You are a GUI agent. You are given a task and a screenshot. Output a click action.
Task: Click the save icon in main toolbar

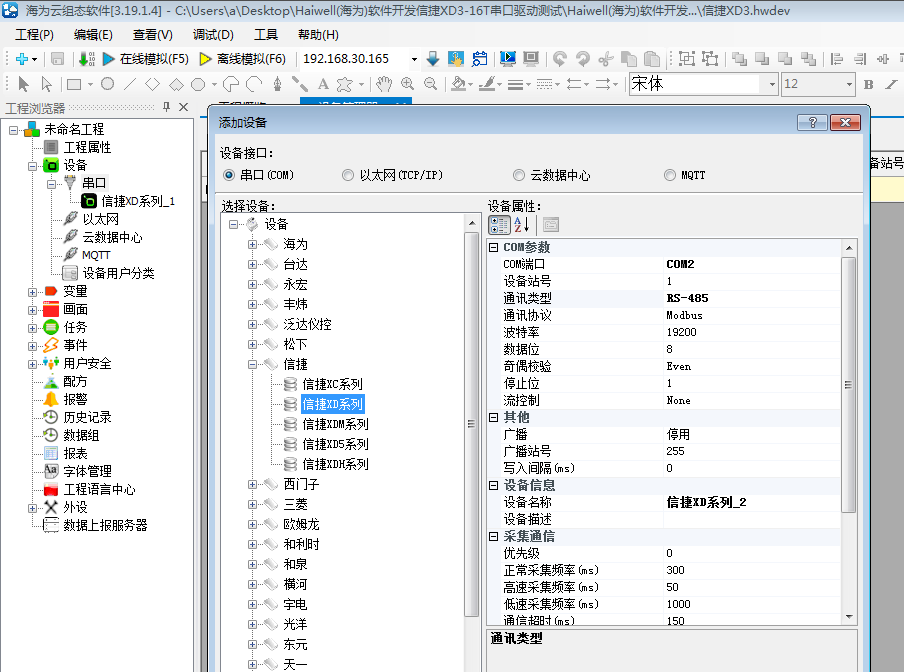click(57, 59)
